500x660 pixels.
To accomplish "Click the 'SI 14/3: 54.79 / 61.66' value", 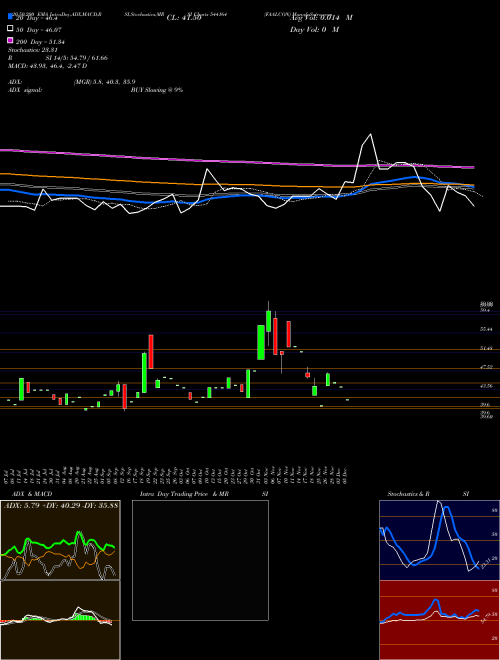I will [77, 58].
